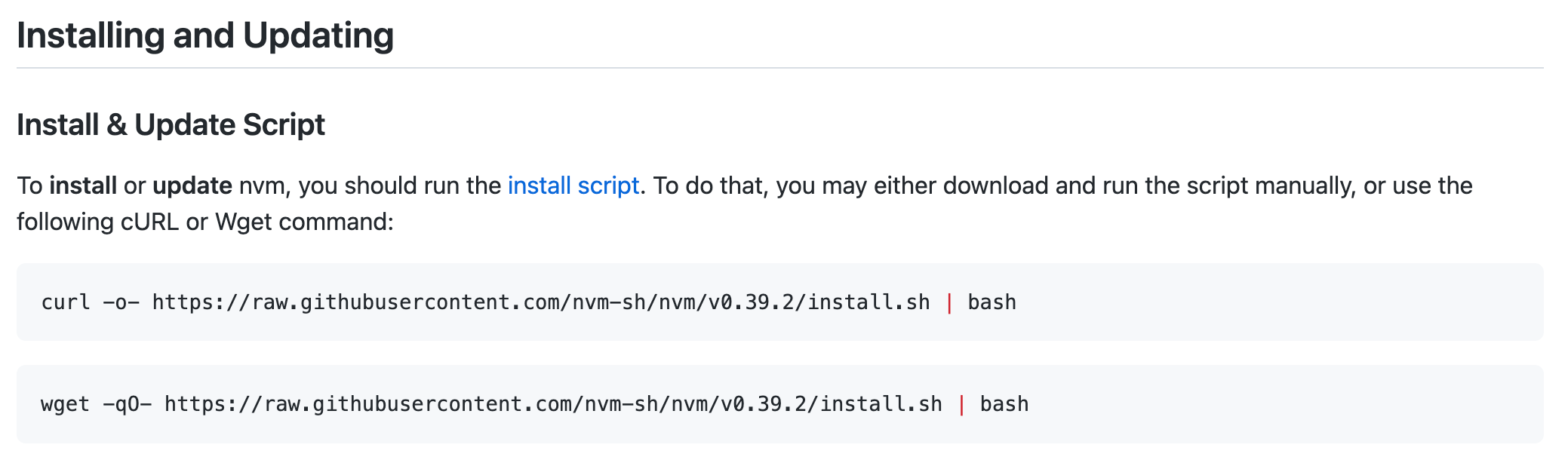Click the word "wget" in second code block
Screen dimensions: 1568x466
(65, 404)
